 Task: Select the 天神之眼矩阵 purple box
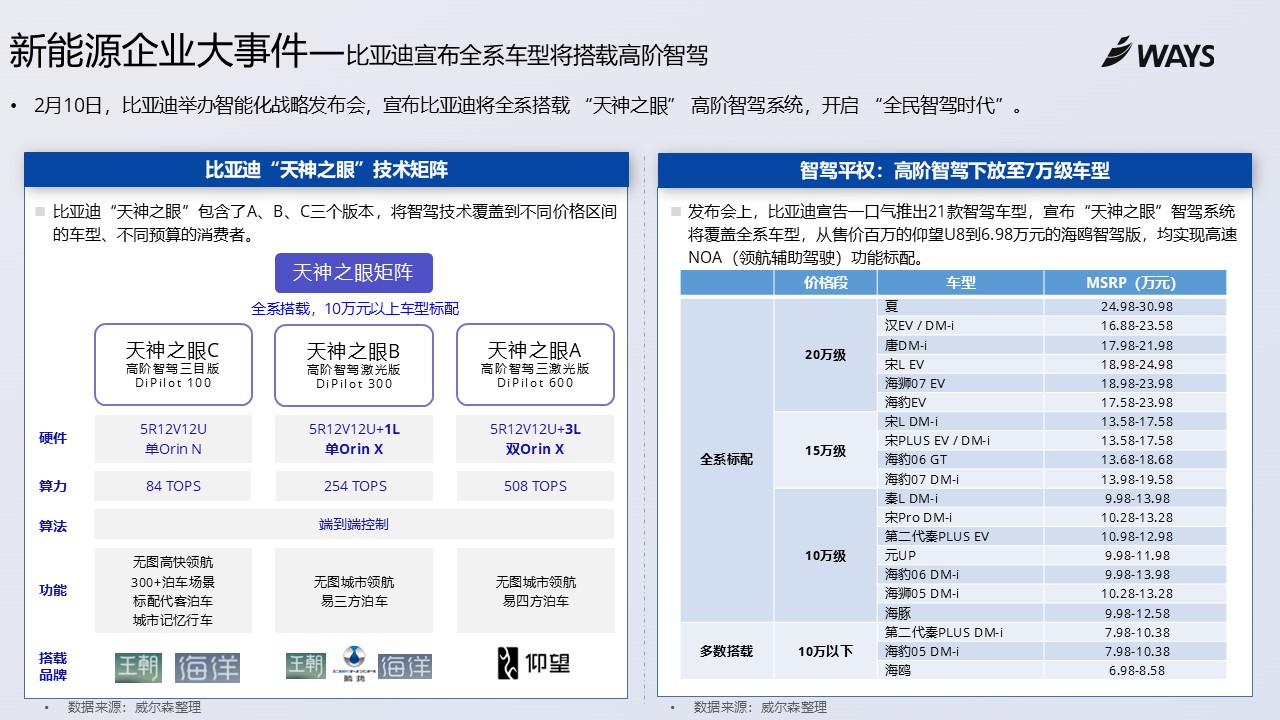point(354,273)
